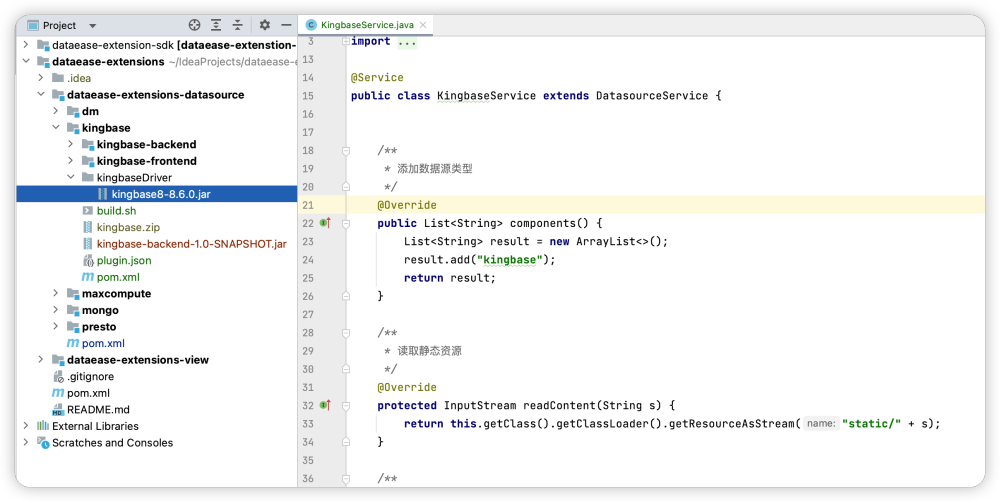Screen dimensions: 1000x502
Task: Click the Scratches and Consoles icon
Action: tap(43, 442)
